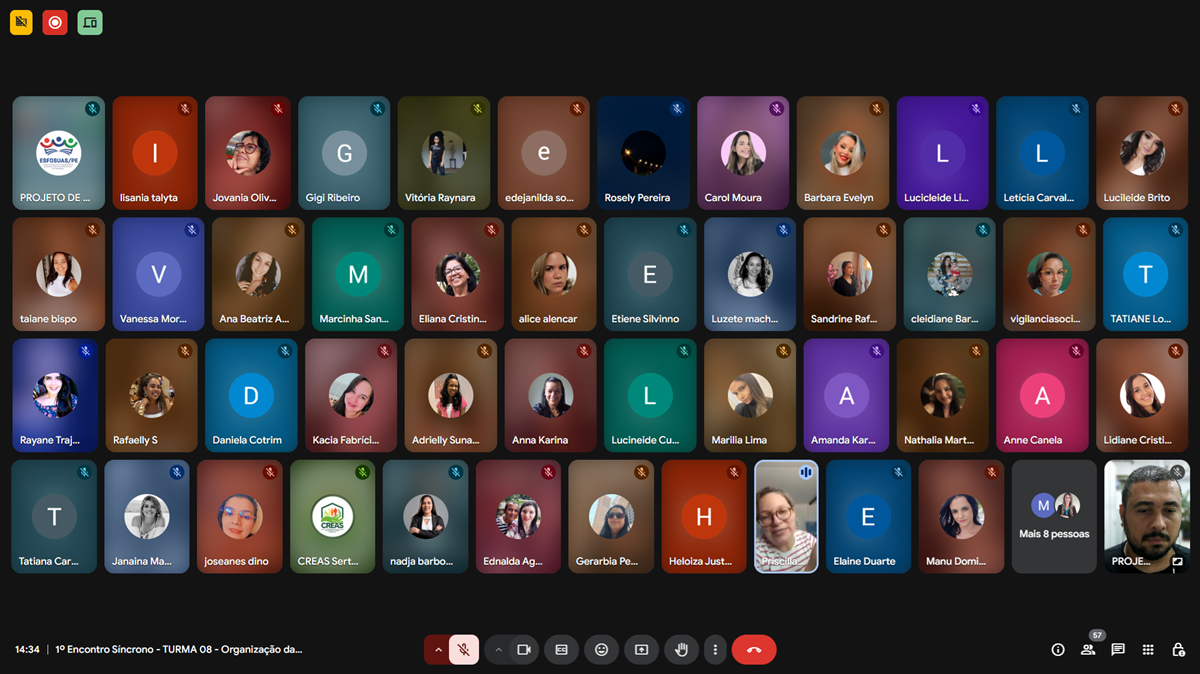Open the chat panel
This screenshot has width=1200, height=674.
point(1118,650)
